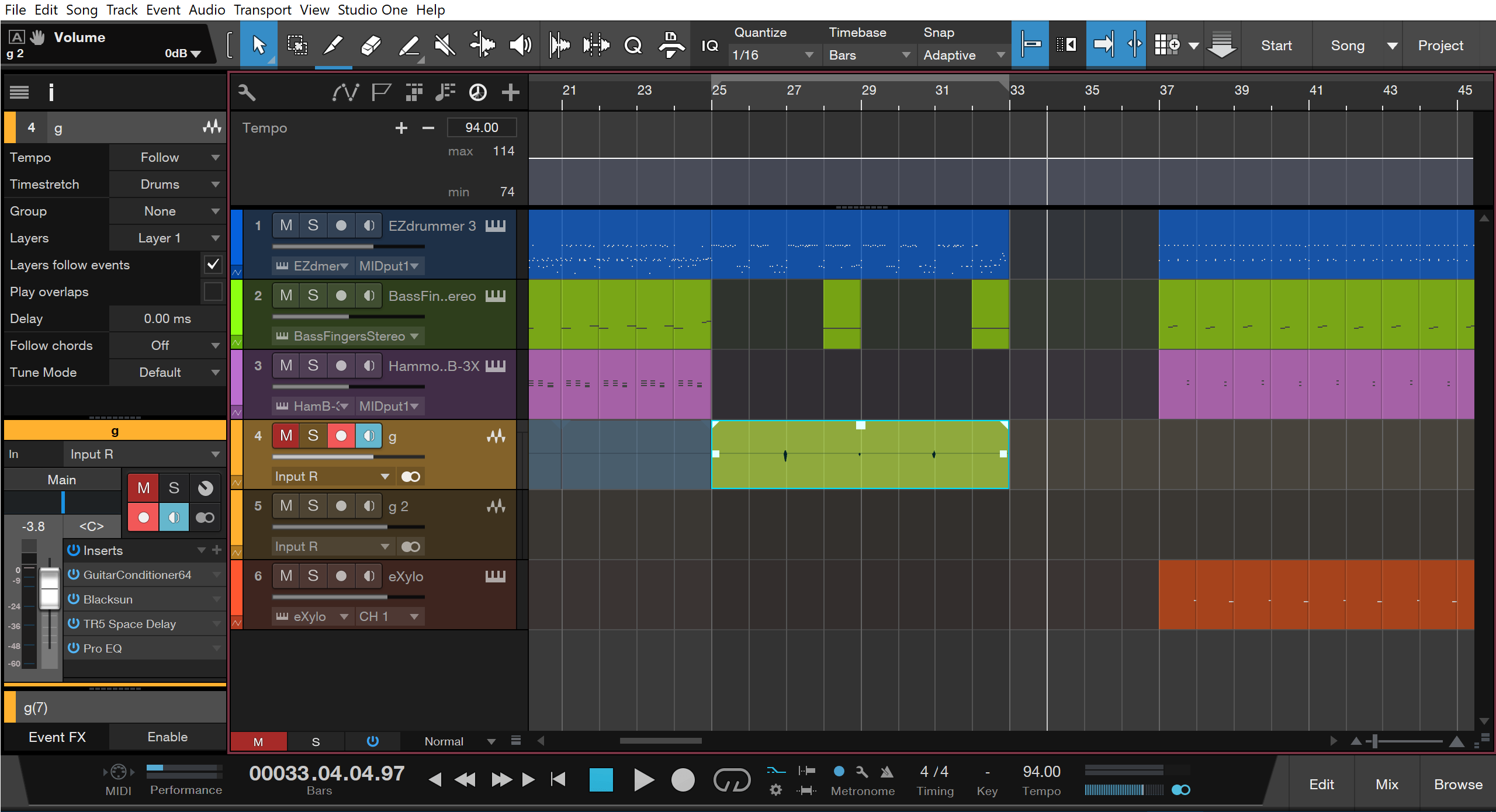
Task: Unmute track 4 g
Action: (286, 436)
